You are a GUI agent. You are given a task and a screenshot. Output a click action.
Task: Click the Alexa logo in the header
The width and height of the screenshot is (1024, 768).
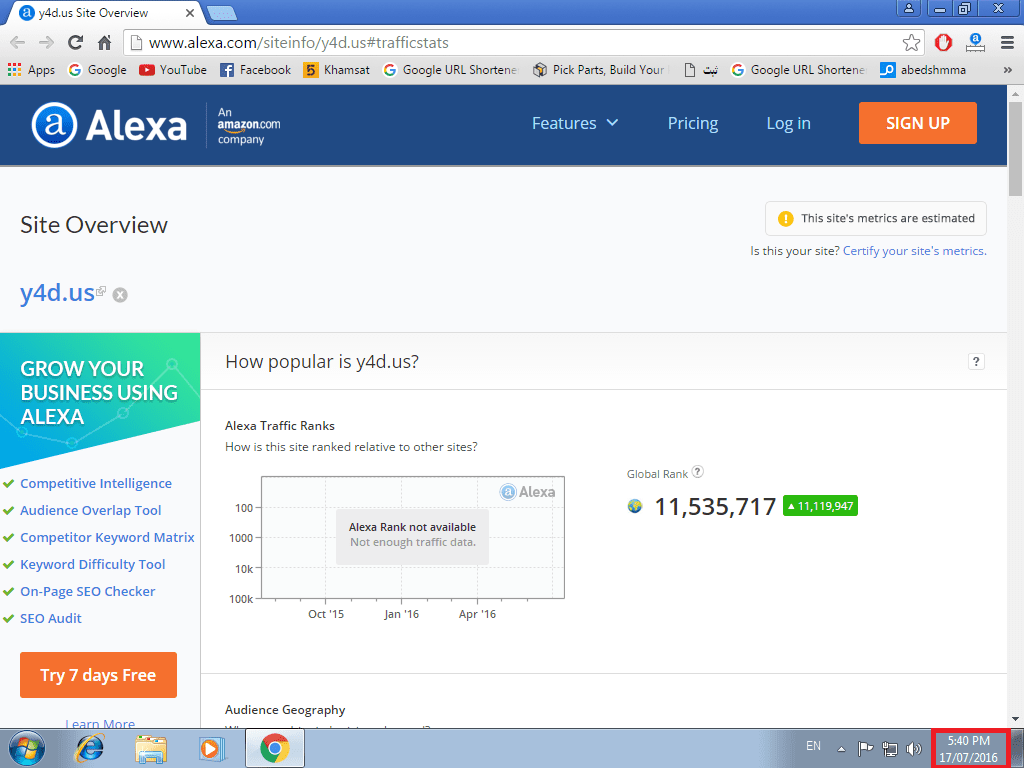tap(109, 125)
